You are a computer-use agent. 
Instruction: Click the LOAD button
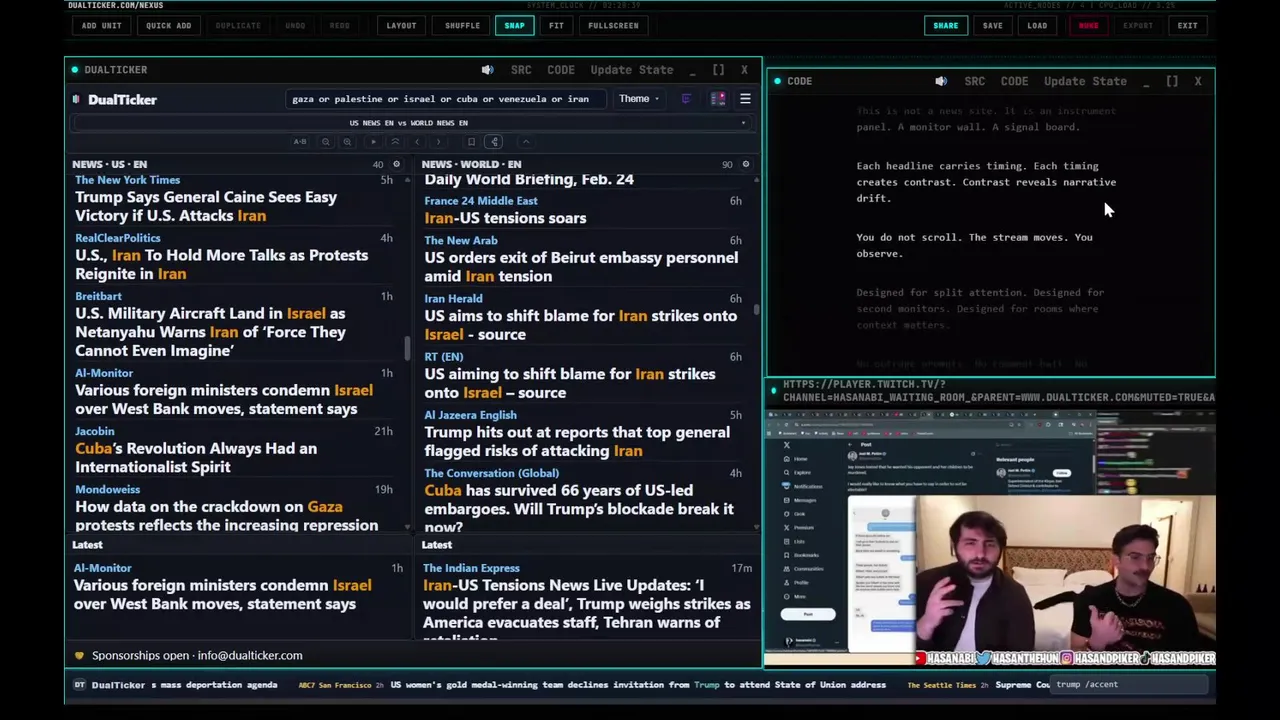click(x=1037, y=25)
